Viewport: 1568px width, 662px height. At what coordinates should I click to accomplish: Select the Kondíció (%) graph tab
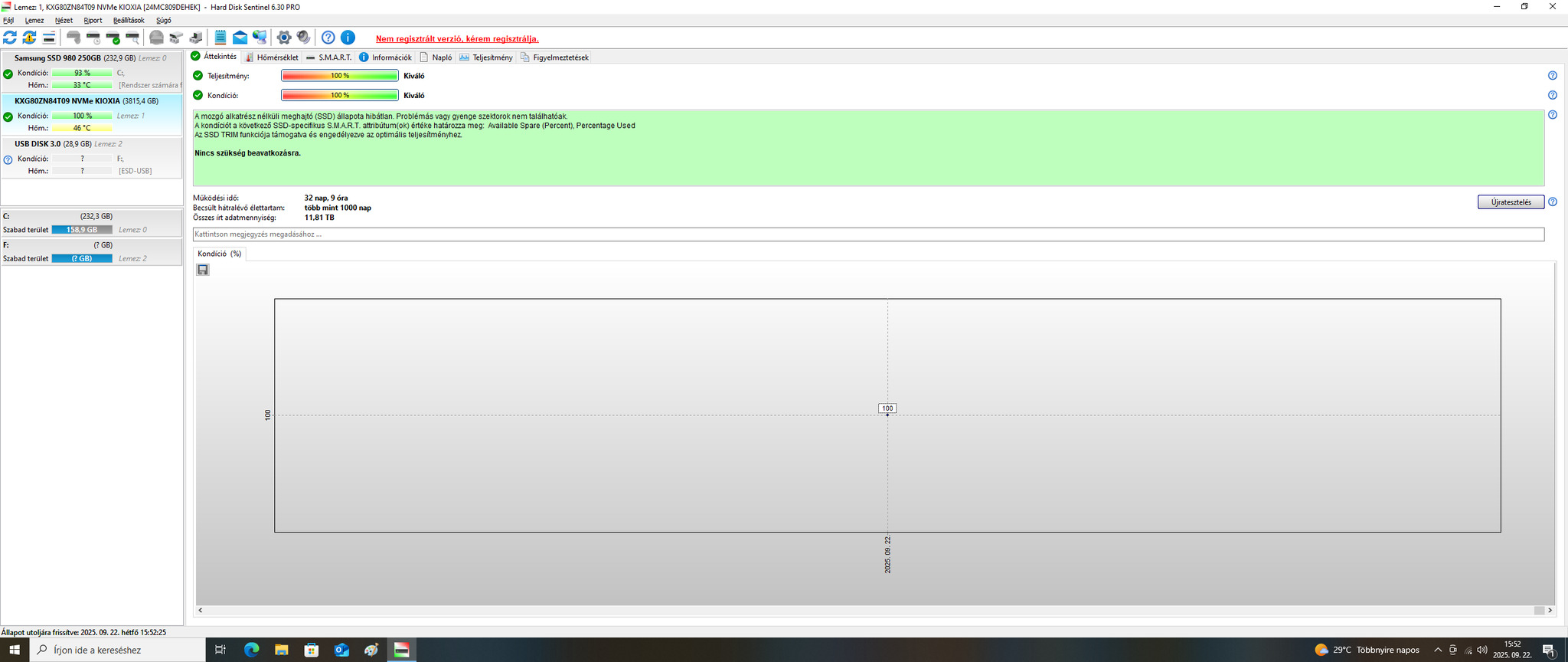219,254
